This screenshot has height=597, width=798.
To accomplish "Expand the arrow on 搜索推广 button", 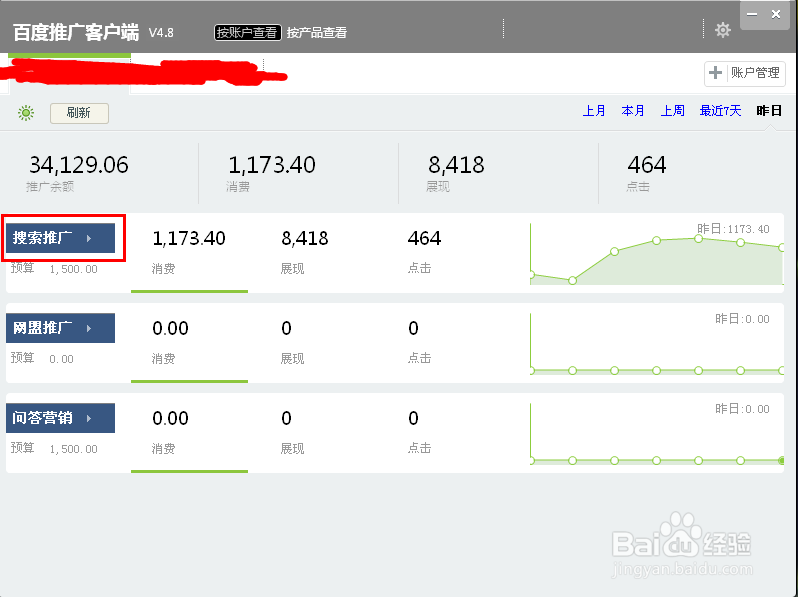I will click(x=89, y=238).
